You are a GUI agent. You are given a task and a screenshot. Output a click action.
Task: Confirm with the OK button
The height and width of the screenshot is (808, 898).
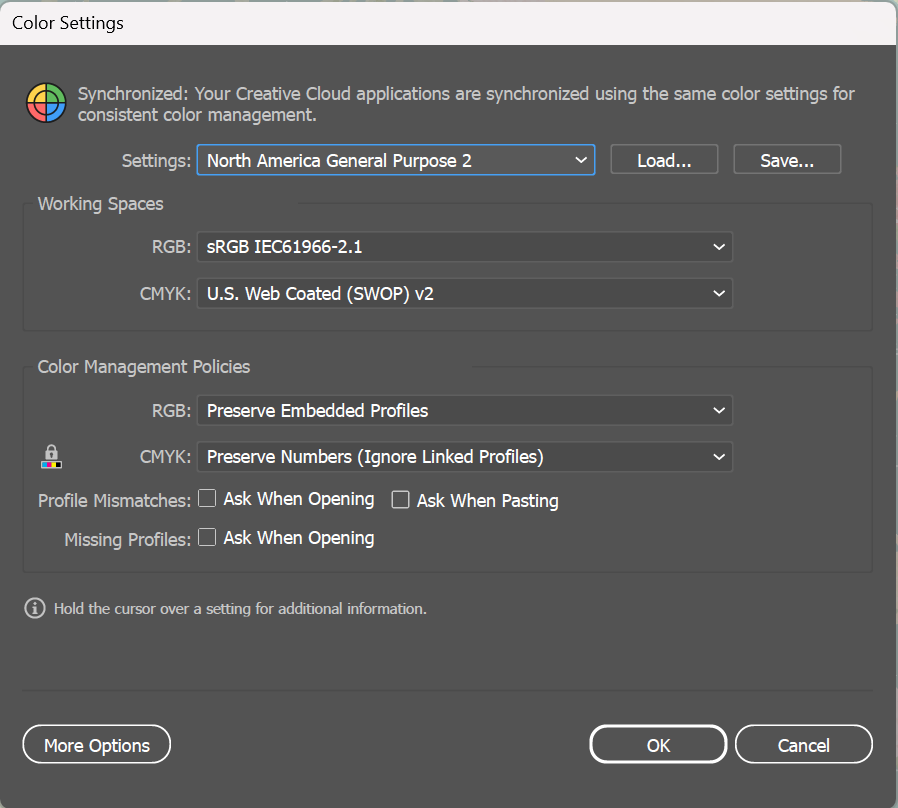pyautogui.click(x=658, y=745)
